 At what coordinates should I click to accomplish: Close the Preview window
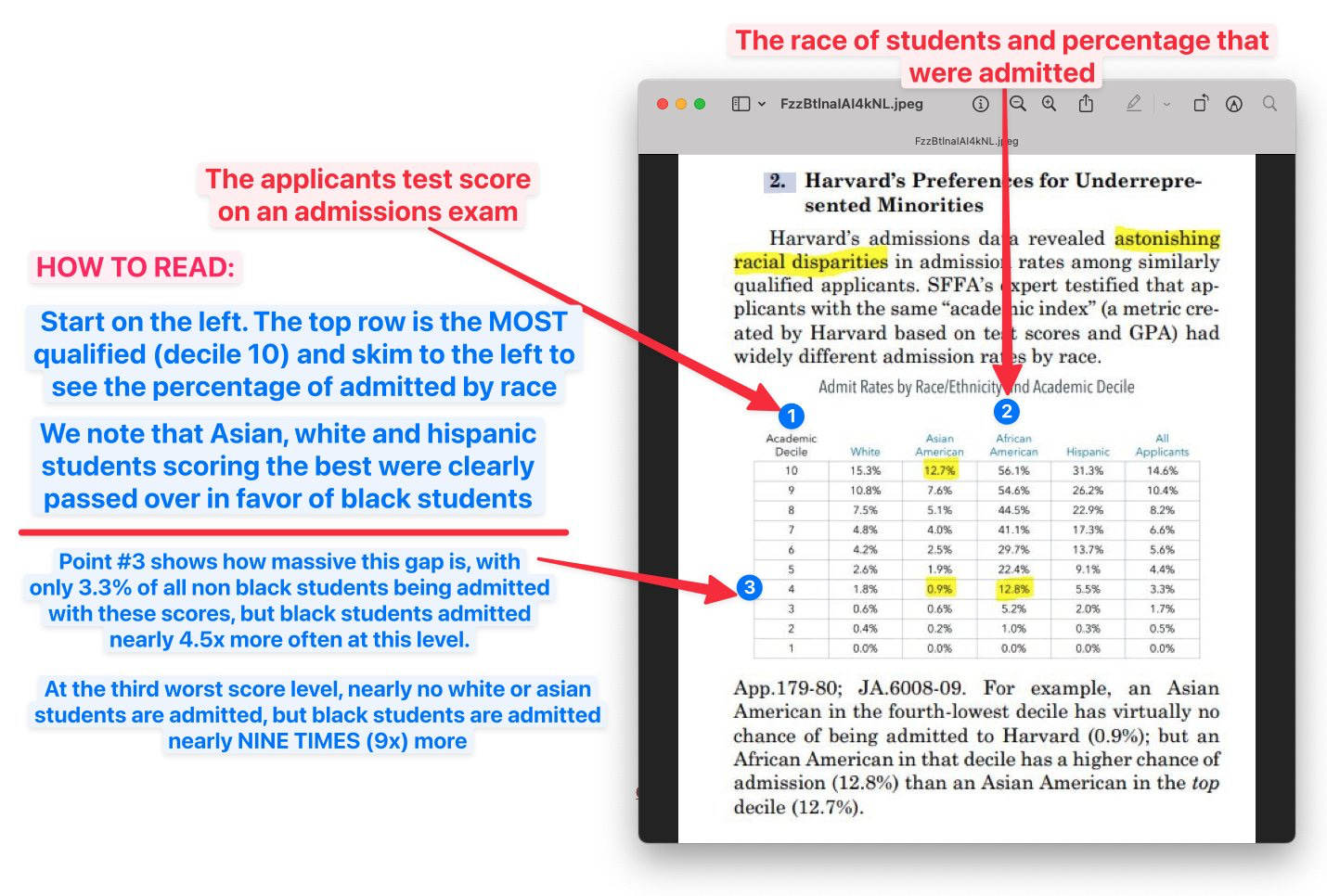663,104
